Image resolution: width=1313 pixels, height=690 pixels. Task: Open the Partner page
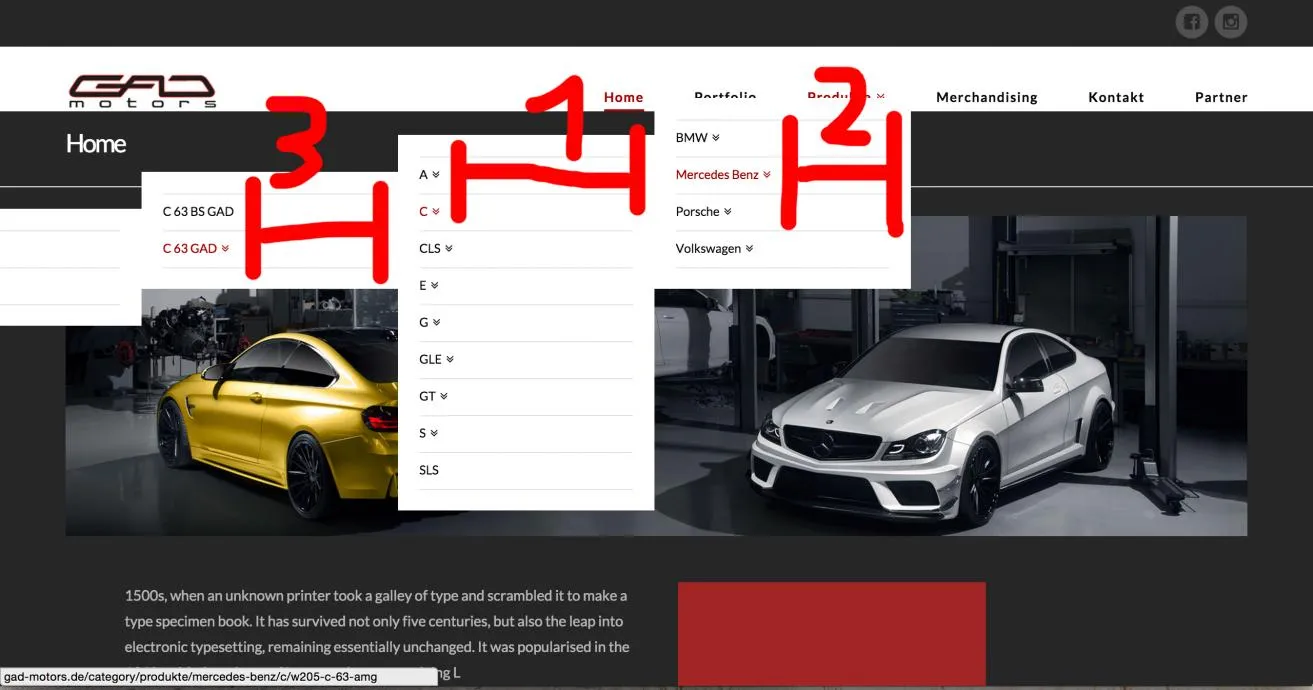click(x=1221, y=97)
